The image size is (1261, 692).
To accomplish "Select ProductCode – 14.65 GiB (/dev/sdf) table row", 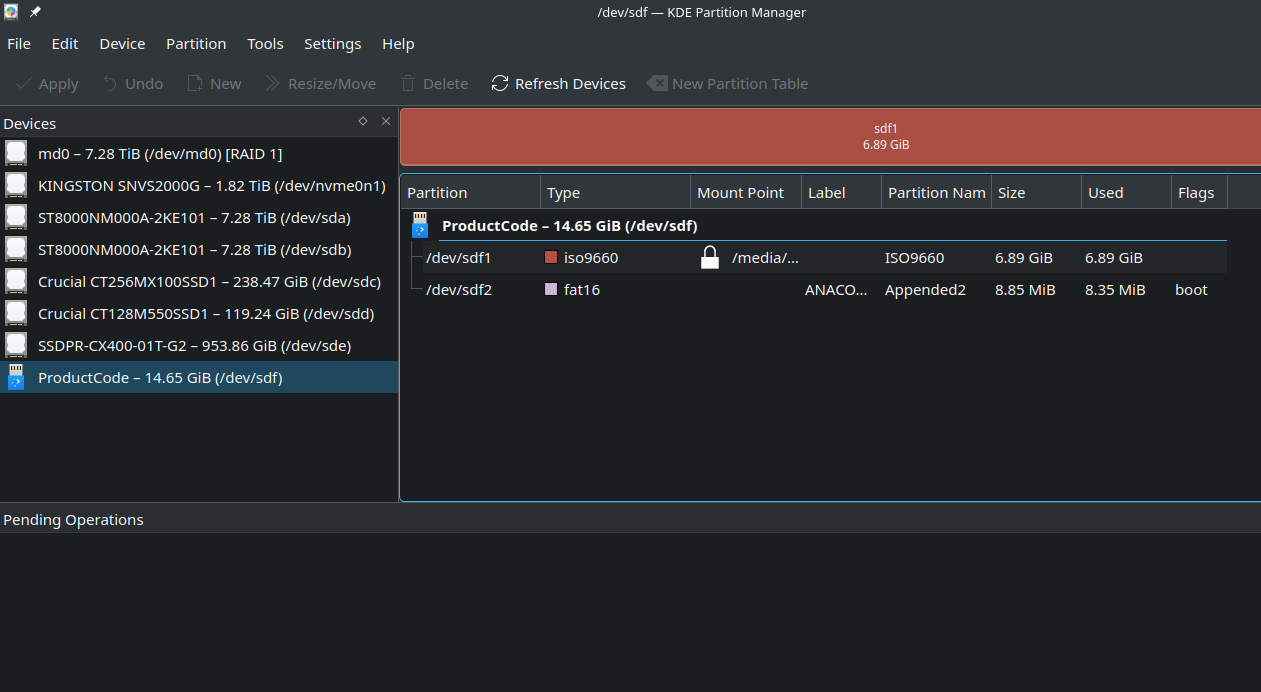I will [x=814, y=225].
